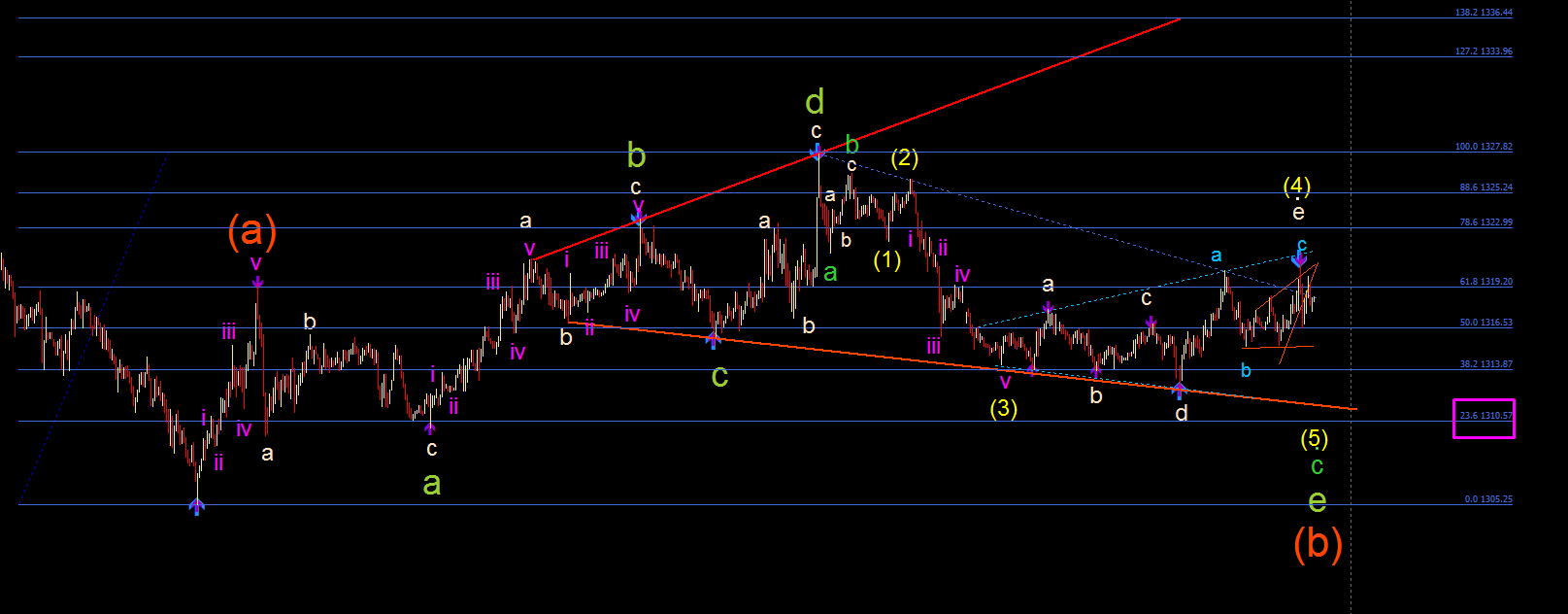Select the yellow (5) wave label
This screenshot has height=614, width=1568.
click(x=1315, y=438)
